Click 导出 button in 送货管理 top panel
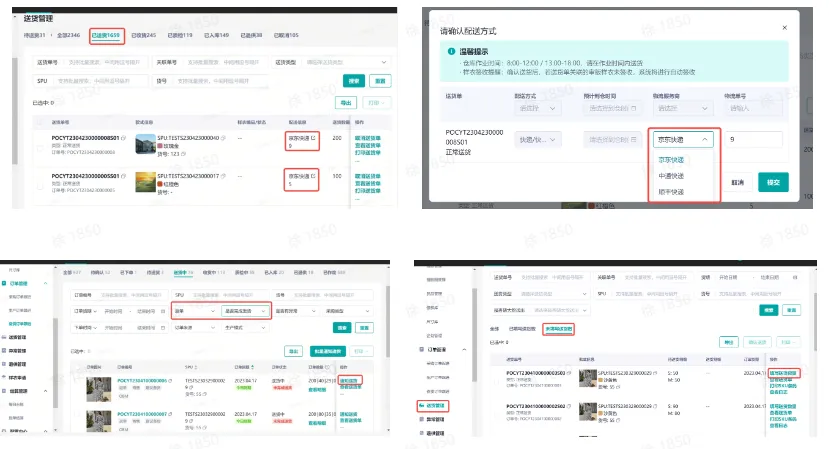Viewport: 829px width, 449px height. 346,103
